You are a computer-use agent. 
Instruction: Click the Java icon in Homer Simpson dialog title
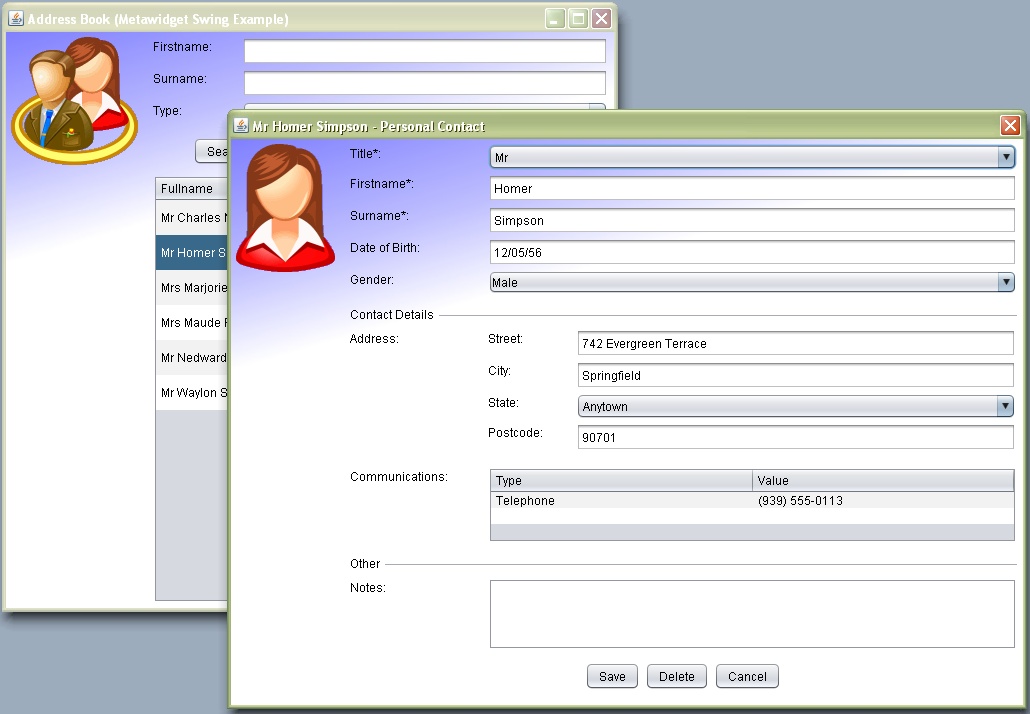point(241,126)
